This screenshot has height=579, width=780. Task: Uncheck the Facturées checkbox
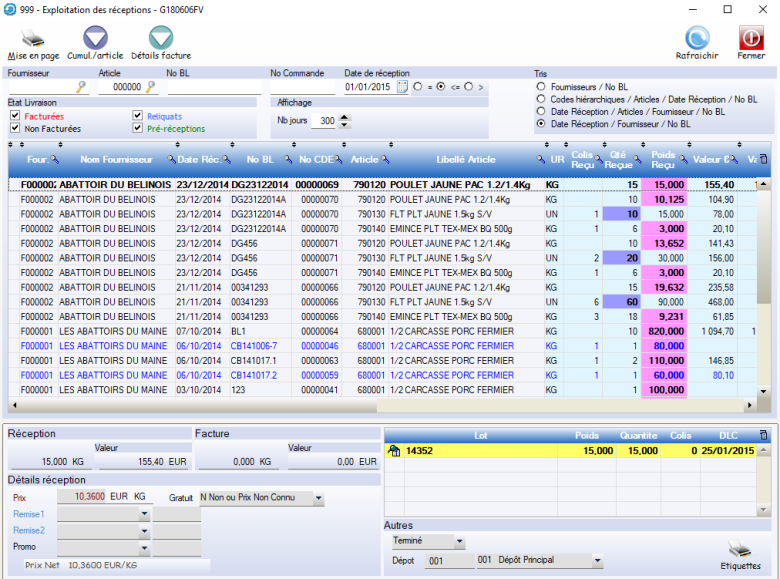coord(15,116)
